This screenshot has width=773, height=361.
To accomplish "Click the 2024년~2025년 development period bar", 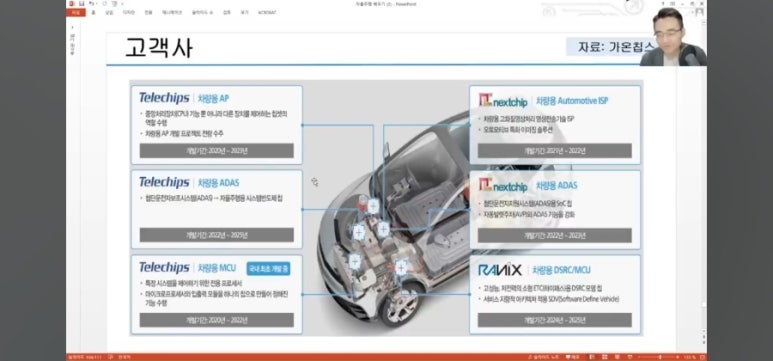I will click(x=555, y=320).
